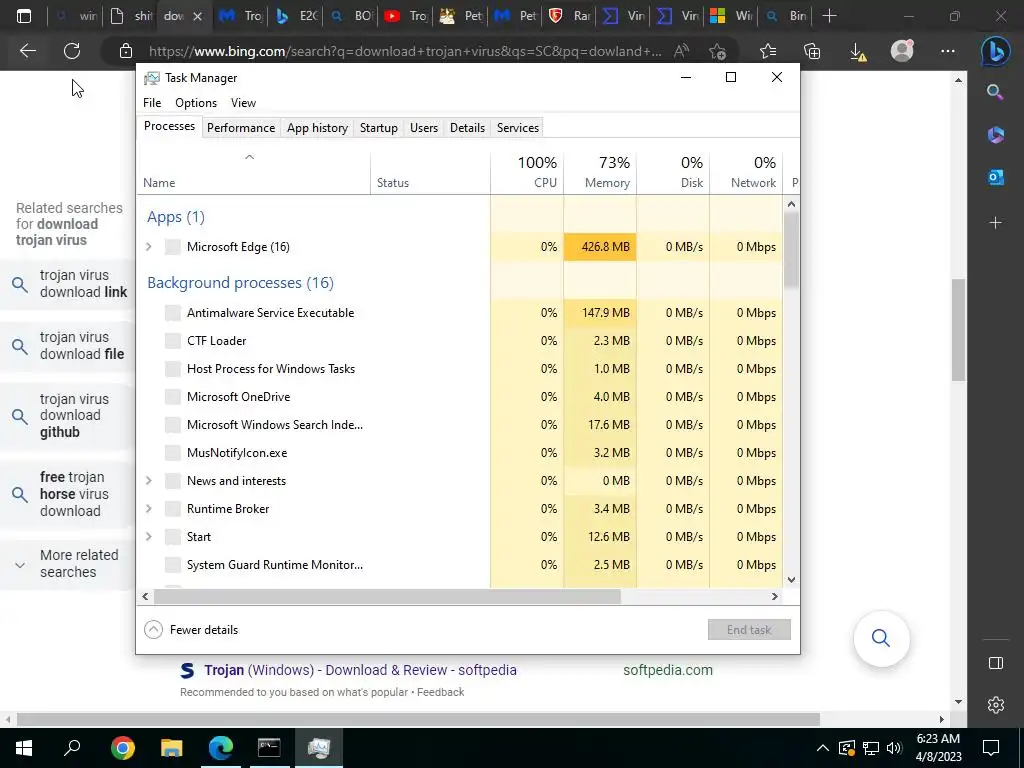
Task: Open Task Manager Options menu
Action: (x=196, y=103)
